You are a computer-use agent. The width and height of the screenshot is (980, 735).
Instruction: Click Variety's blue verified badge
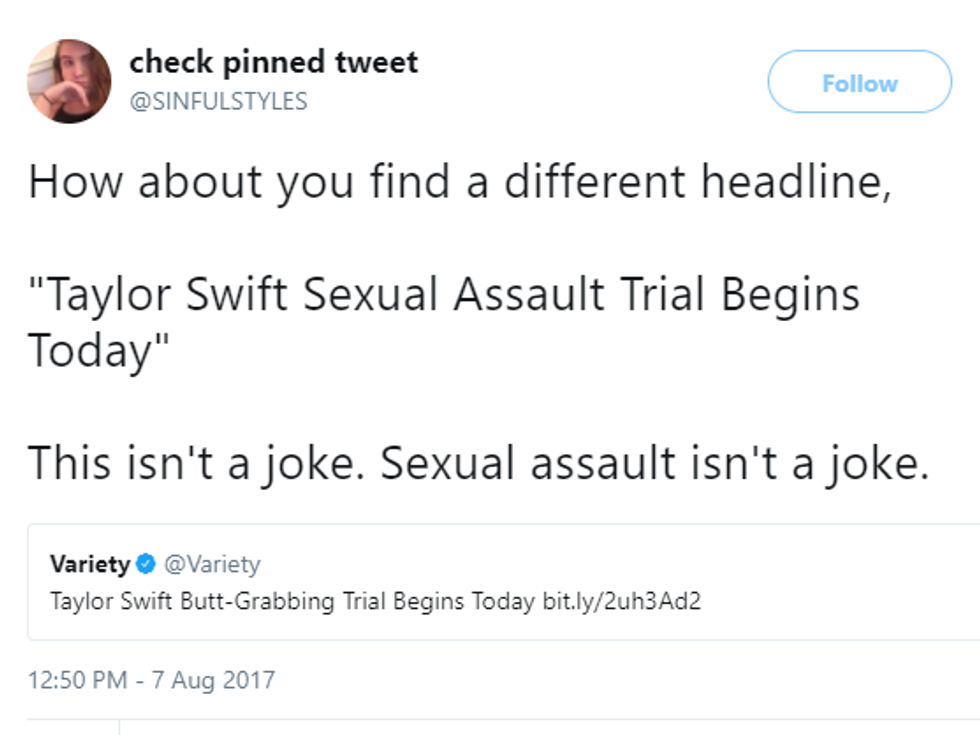tap(146, 565)
